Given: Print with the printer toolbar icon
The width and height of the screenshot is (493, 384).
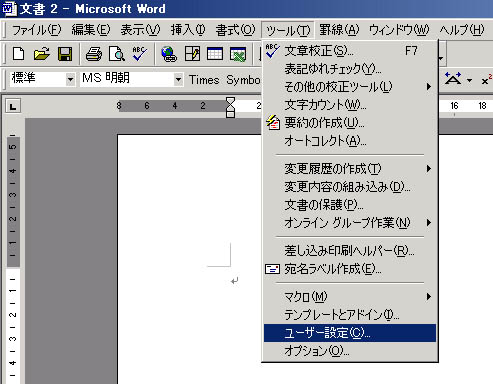Looking at the screenshot, I should point(94,54).
